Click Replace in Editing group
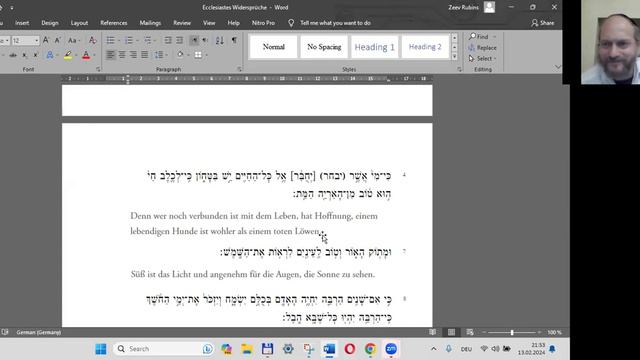The width and height of the screenshot is (640, 360). click(482, 48)
